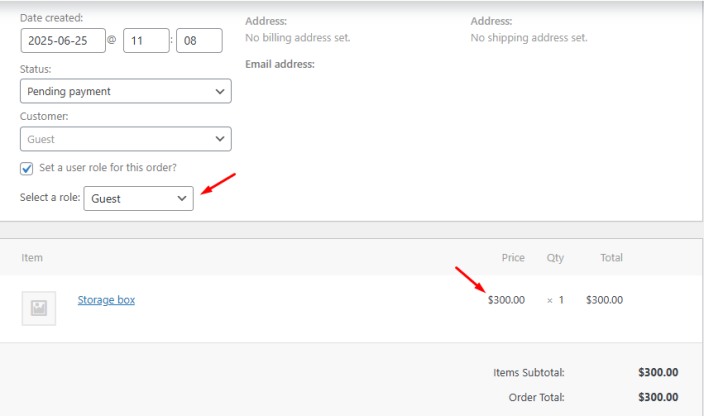Viewport: 704px width, 416px height.
Task: Click the Storage box product thumbnail placeholder
Action: pos(39,308)
